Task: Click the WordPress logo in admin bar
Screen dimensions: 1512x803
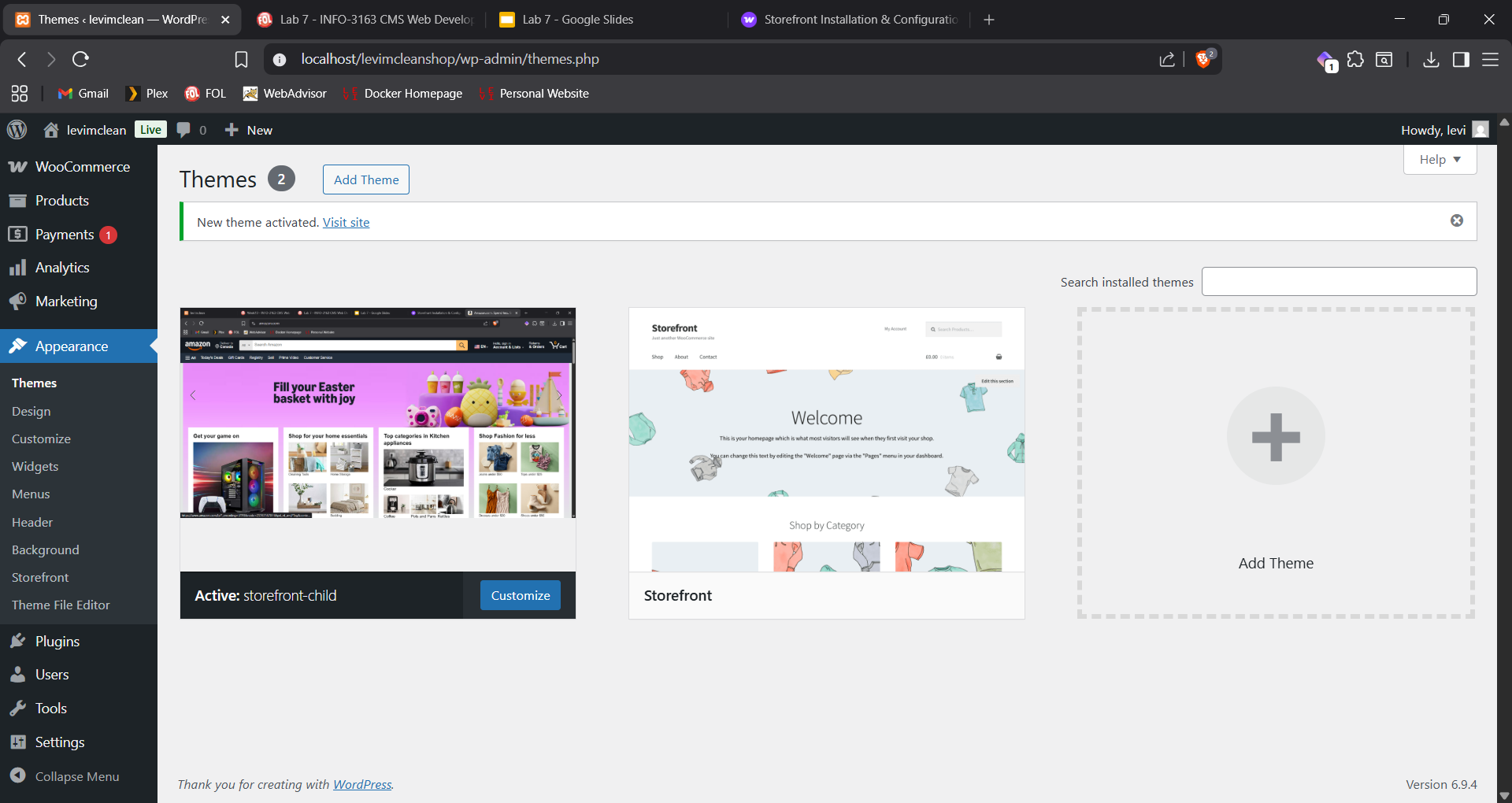Action: (x=17, y=130)
